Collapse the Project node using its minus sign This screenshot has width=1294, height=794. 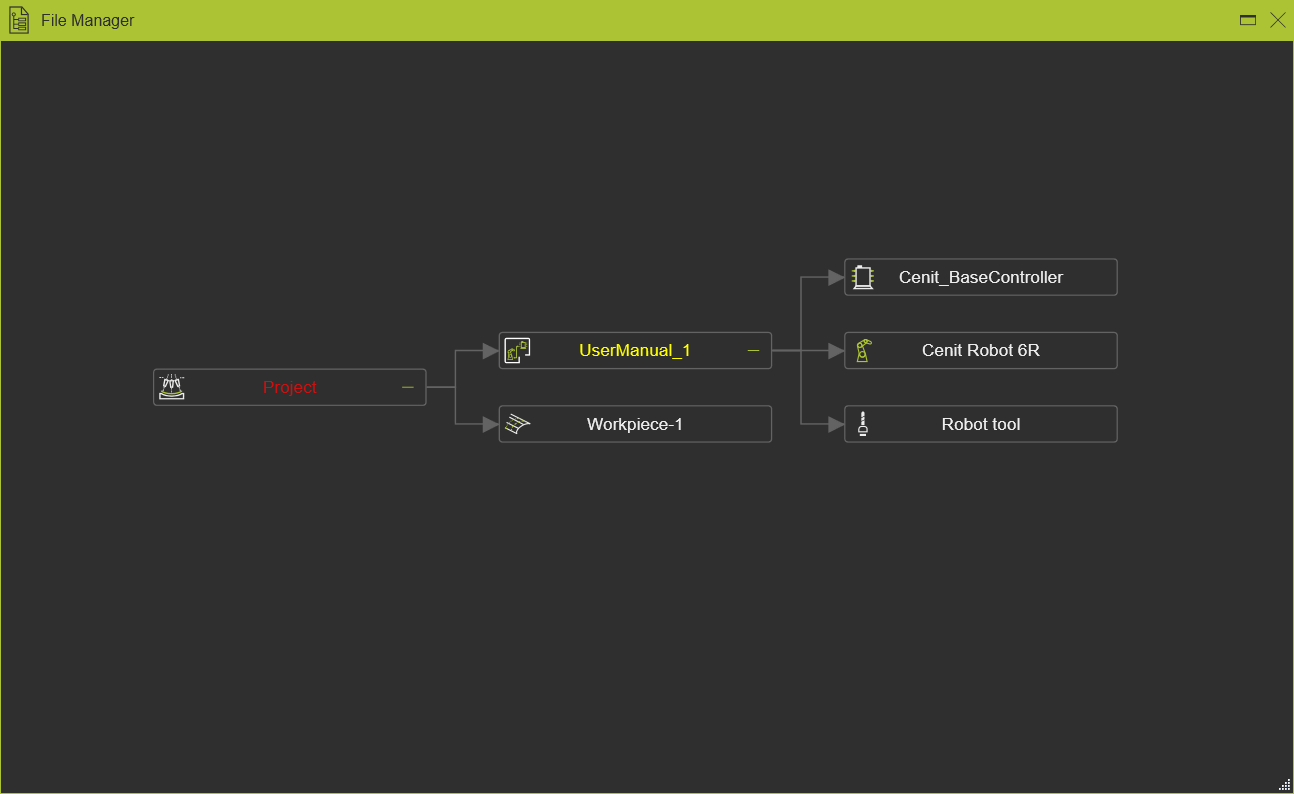point(407,387)
